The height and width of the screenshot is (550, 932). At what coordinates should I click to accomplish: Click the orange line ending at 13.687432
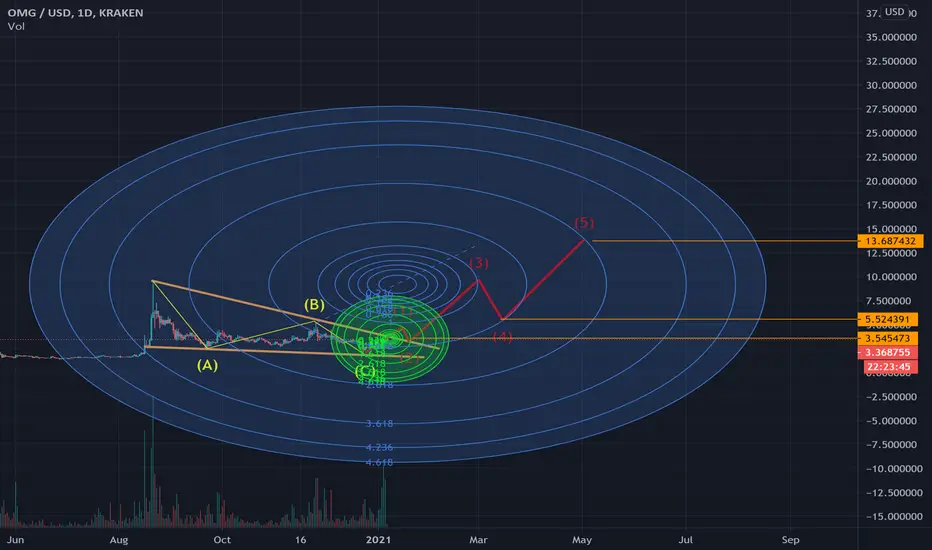pyautogui.click(x=725, y=241)
